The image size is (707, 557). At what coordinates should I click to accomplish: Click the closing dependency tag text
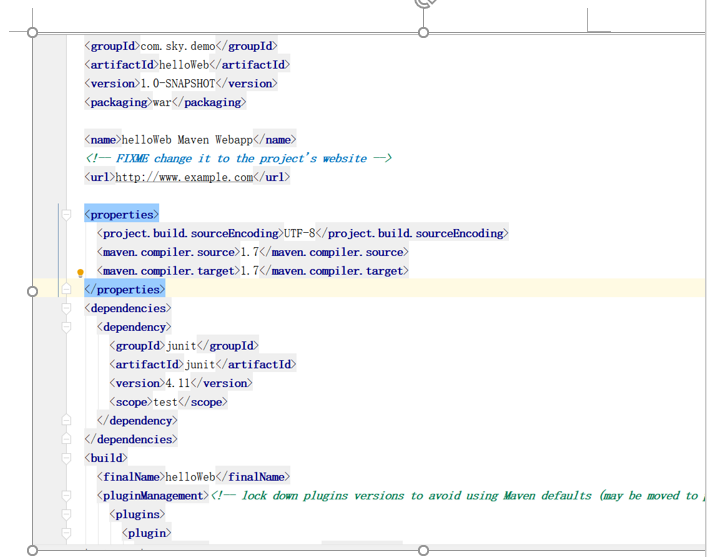(x=138, y=421)
